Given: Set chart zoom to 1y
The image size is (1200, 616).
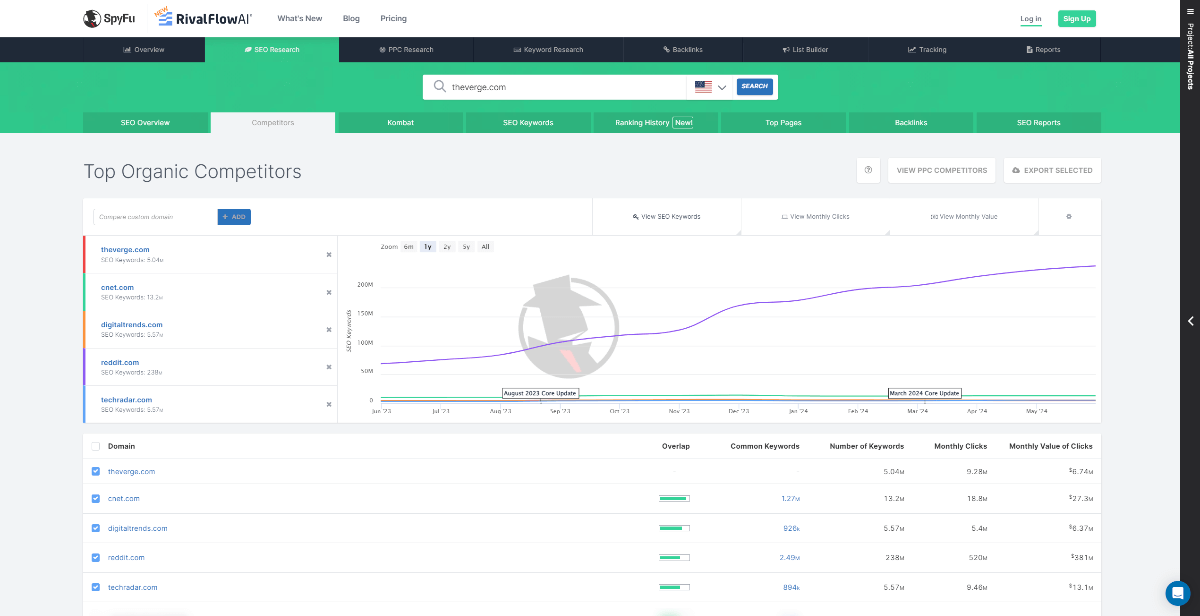Looking at the screenshot, I should click(428, 246).
